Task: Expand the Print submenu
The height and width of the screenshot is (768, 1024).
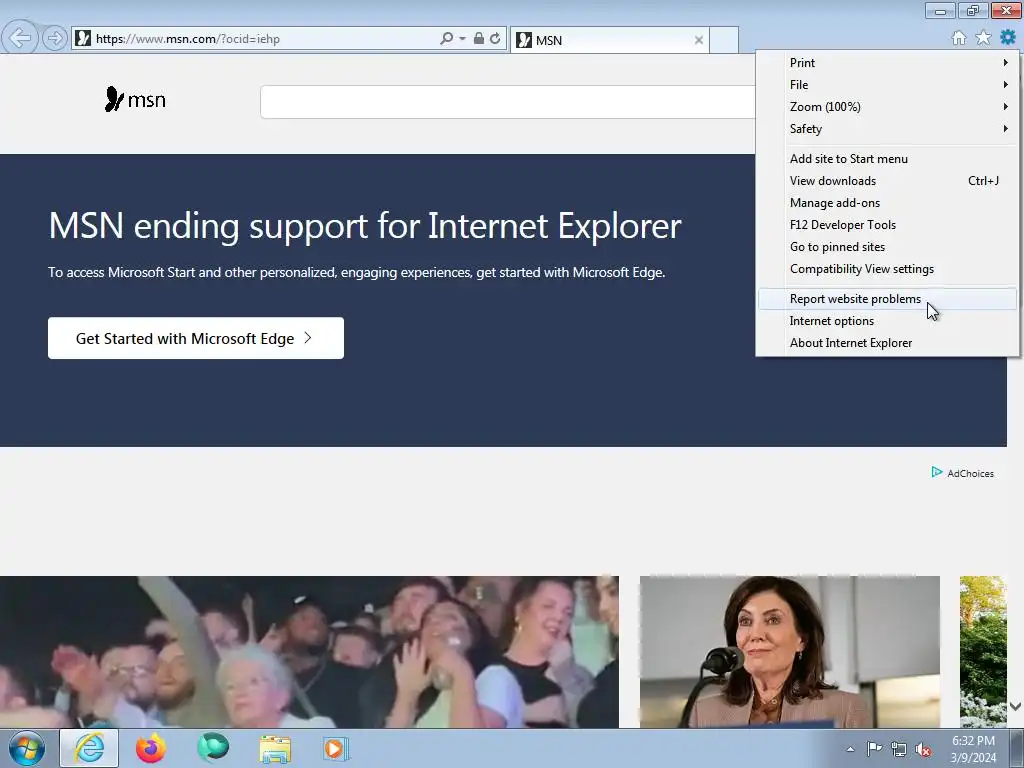Action: pos(888,63)
